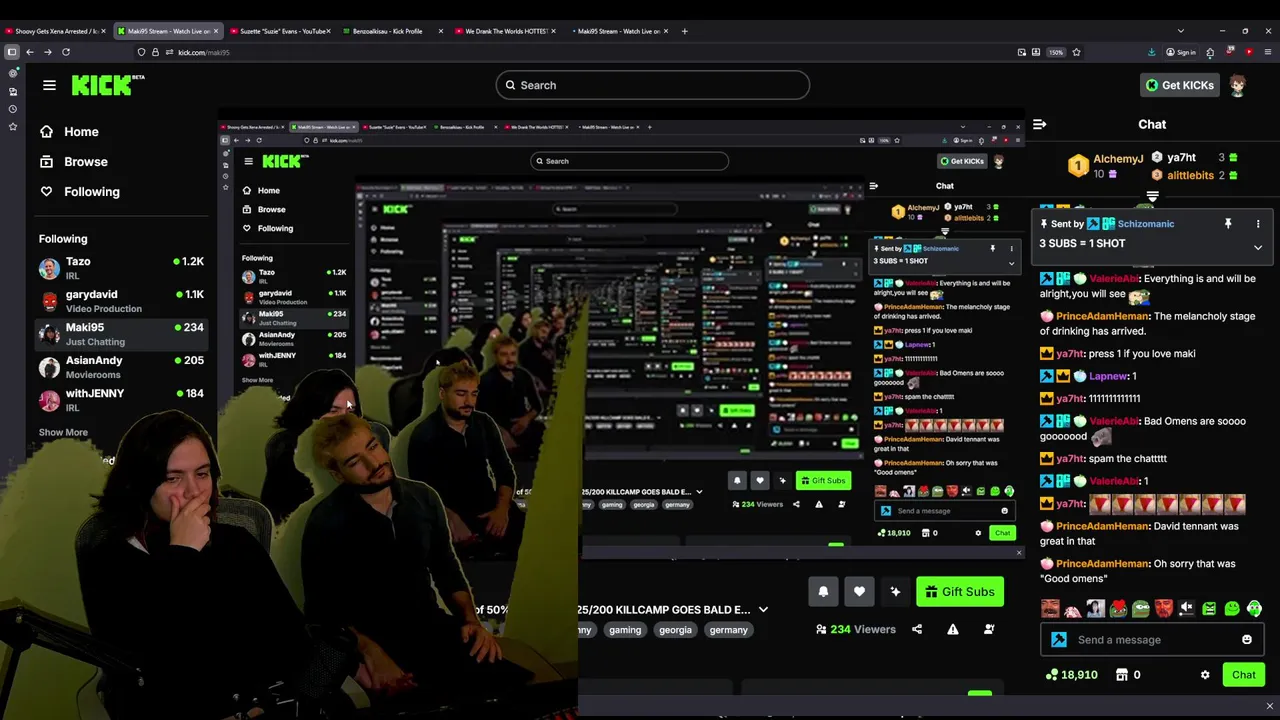This screenshot has width=1280, height=720.
Task: Focus the Send a message field
Action: (x=1153, y=639)
